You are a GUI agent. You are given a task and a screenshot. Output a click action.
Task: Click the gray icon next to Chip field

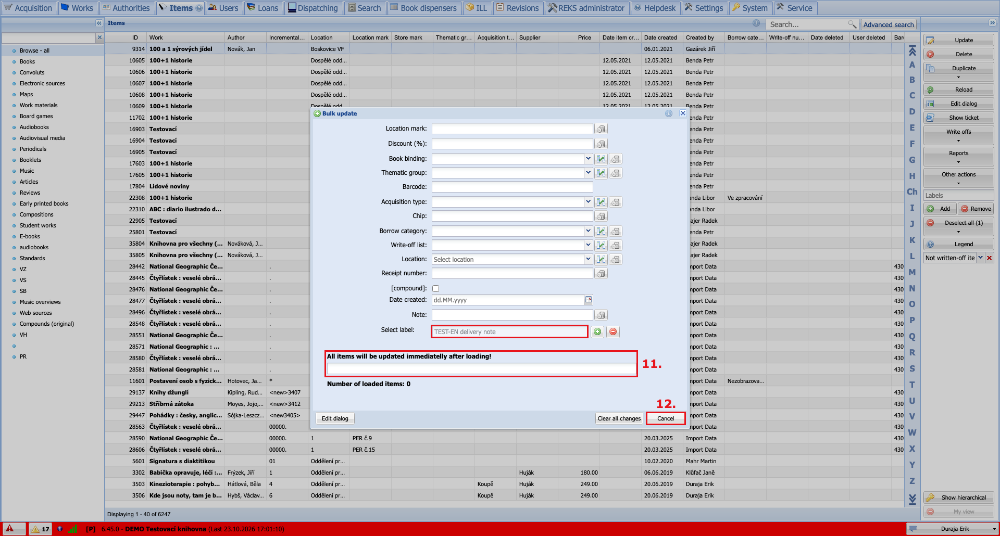click(x=601, y=216)
